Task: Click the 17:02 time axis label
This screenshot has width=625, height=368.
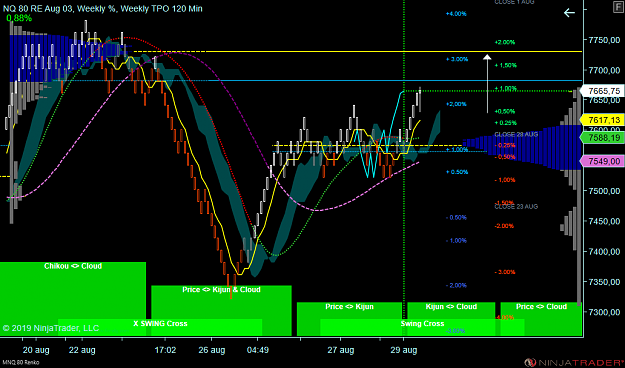Action: pyautogui.click(x=165, y=350)
